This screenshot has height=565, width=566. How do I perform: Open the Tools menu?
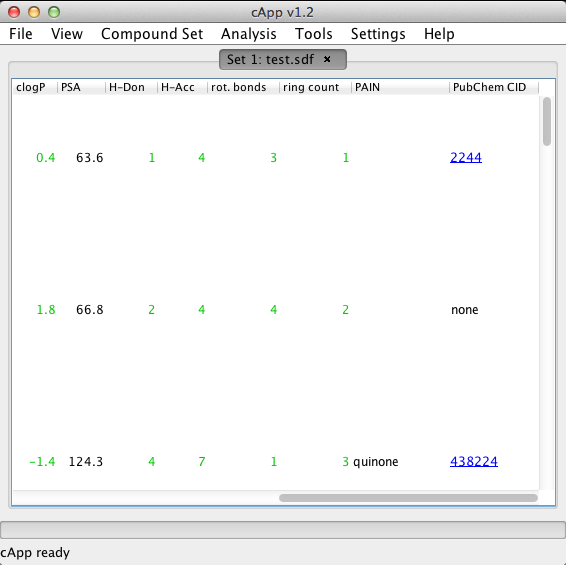(314, 34)
